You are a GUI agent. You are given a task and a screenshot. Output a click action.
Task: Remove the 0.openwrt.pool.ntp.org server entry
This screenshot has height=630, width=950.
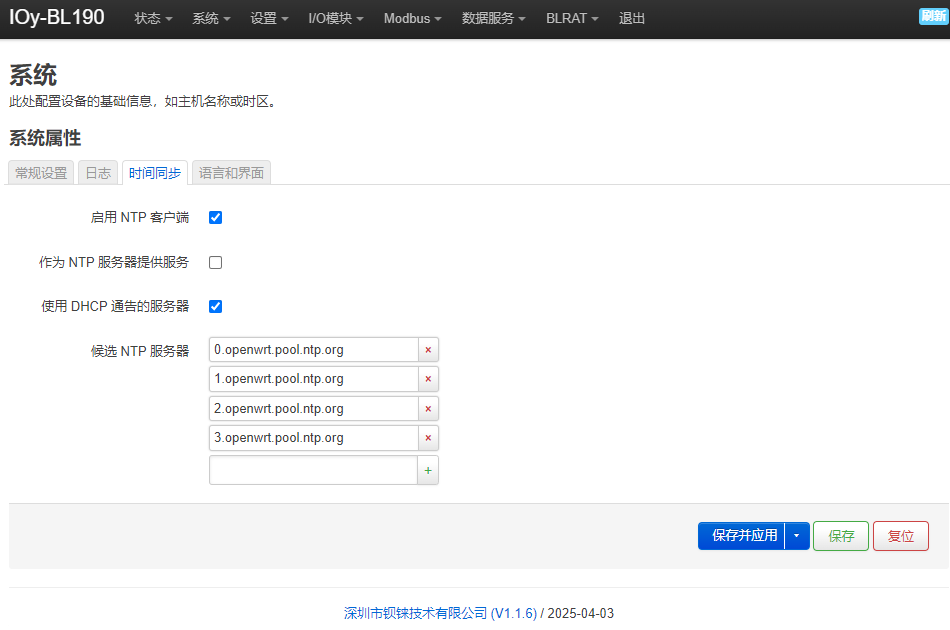click(x=428, y=350)
